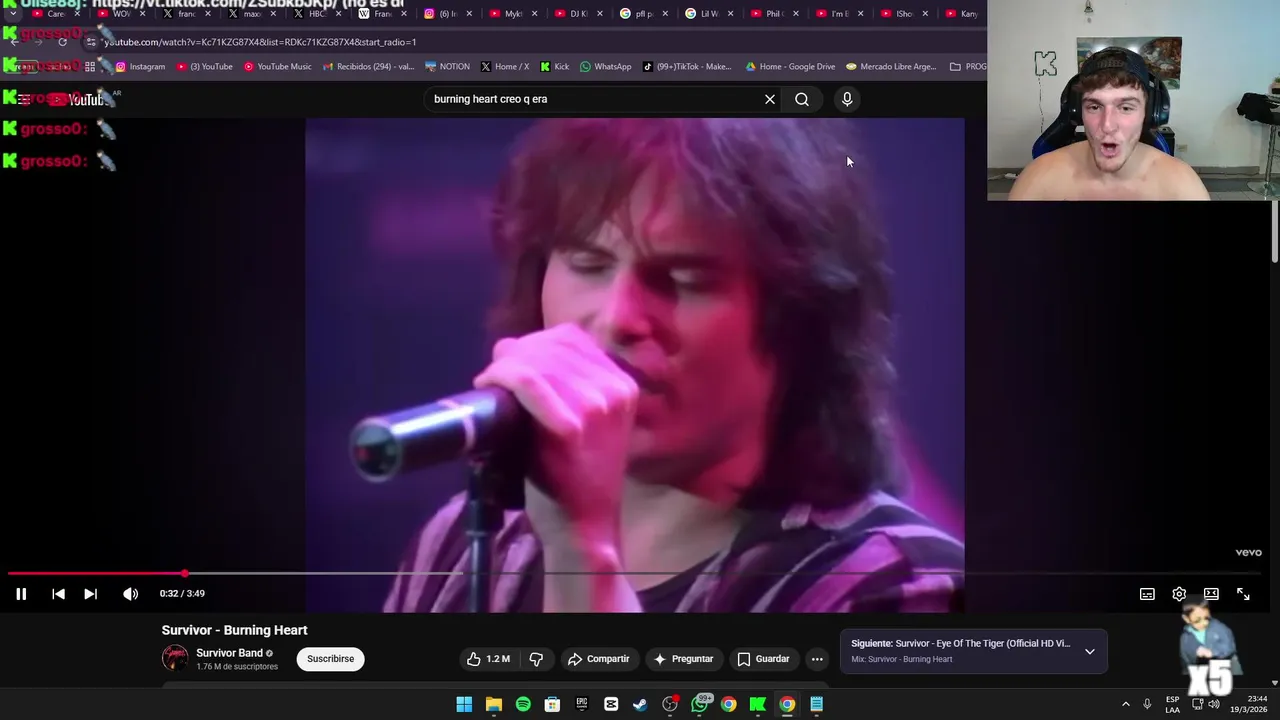Viewport: 1280px width, 720px height.
Task: Skip to next video
Action: tap(90, 594)
